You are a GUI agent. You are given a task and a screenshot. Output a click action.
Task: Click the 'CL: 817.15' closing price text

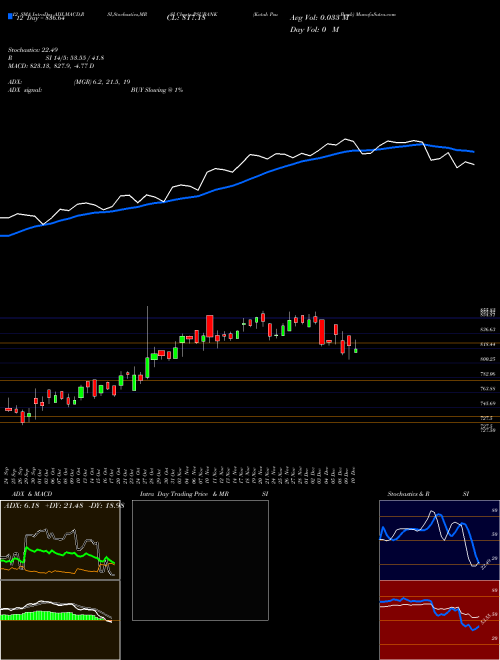click(186, 19)
